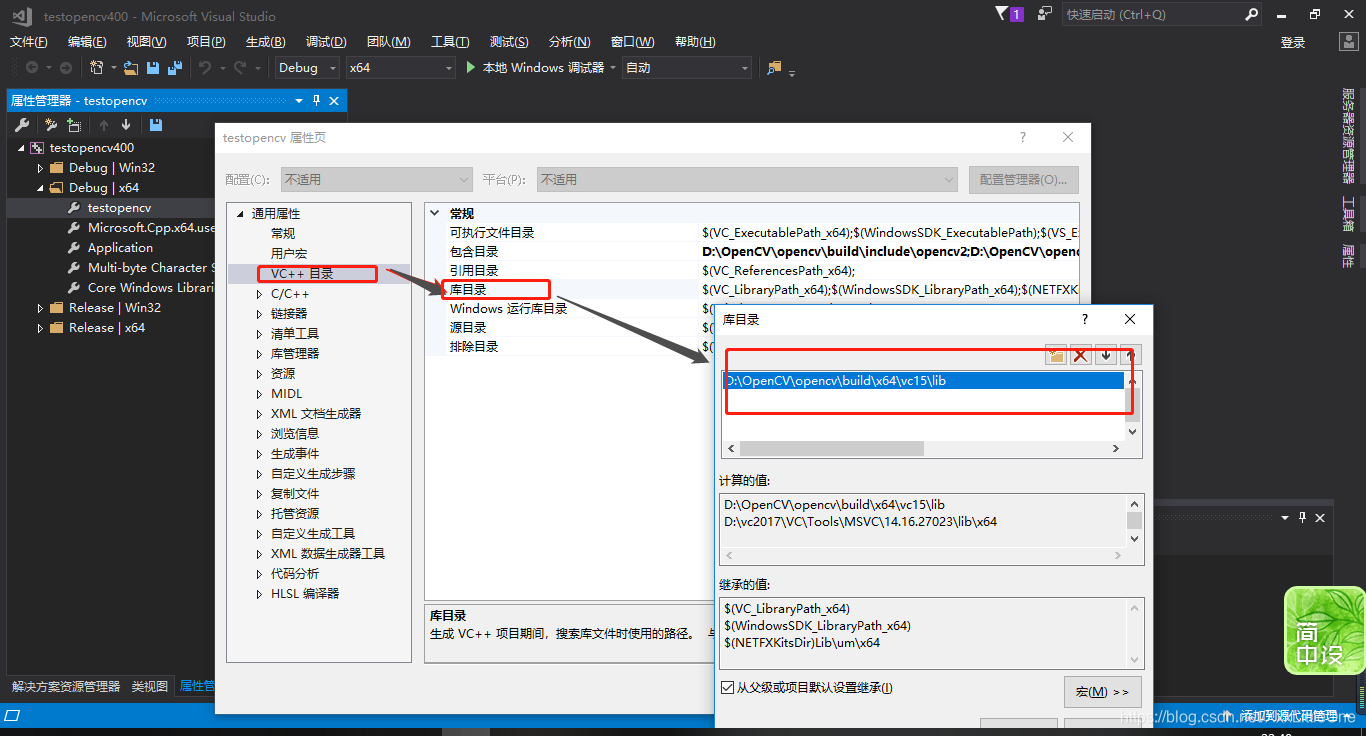Click the help question mark in 库目录 dialog

coord(1085,319)
